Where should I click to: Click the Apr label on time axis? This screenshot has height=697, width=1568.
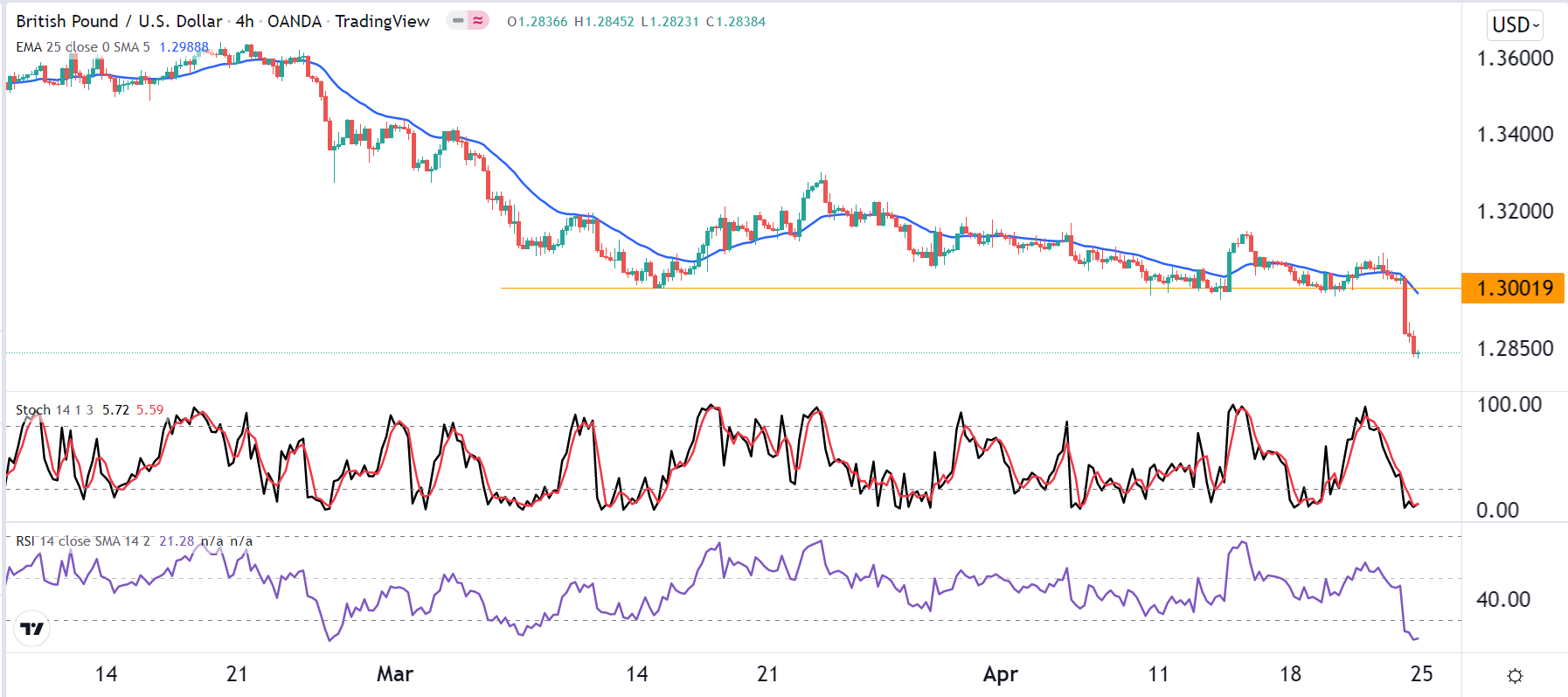tap(1000, 673)
